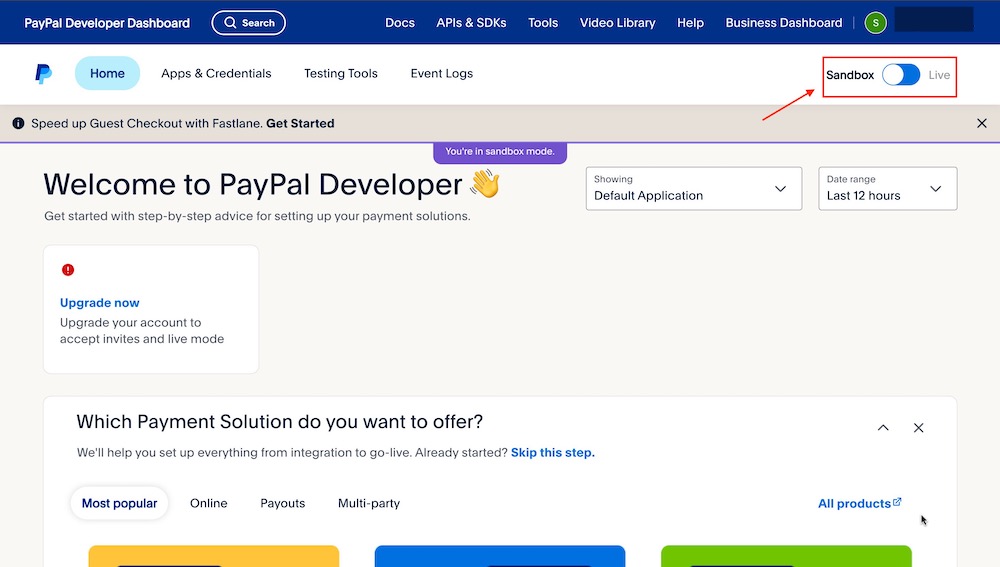Go to Event Logs tab
Viewport: 1000px width, 567px height.
coord(441,73)
